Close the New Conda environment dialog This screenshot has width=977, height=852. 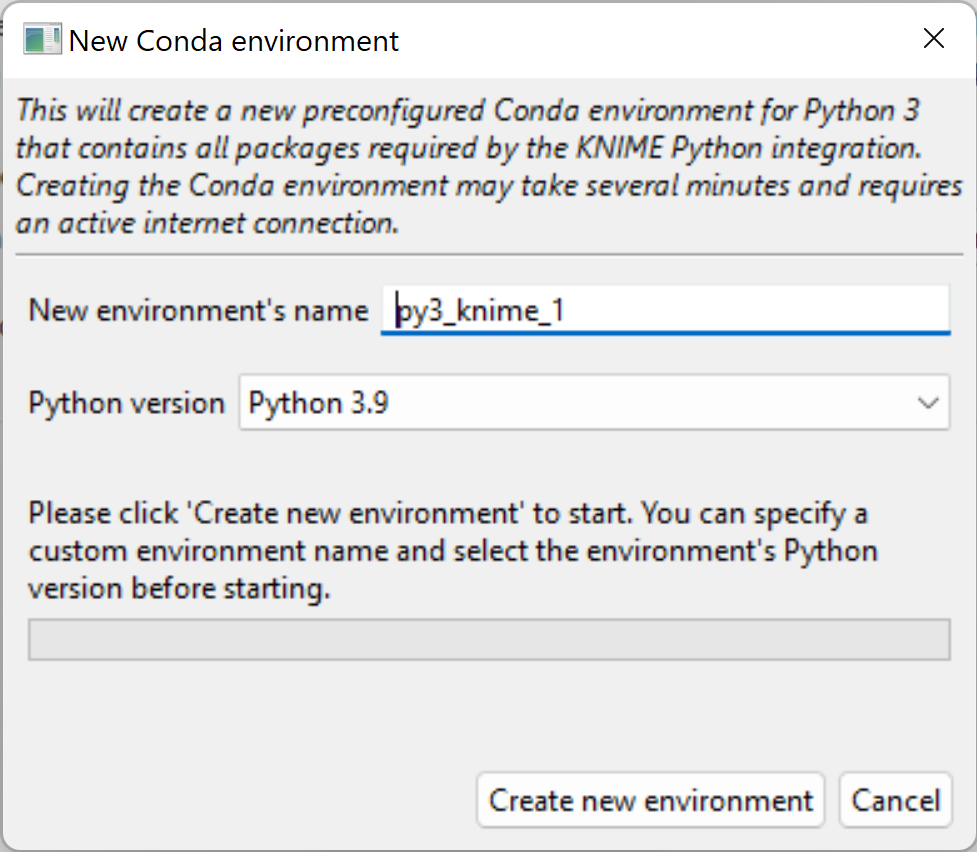tap(933, 39)
